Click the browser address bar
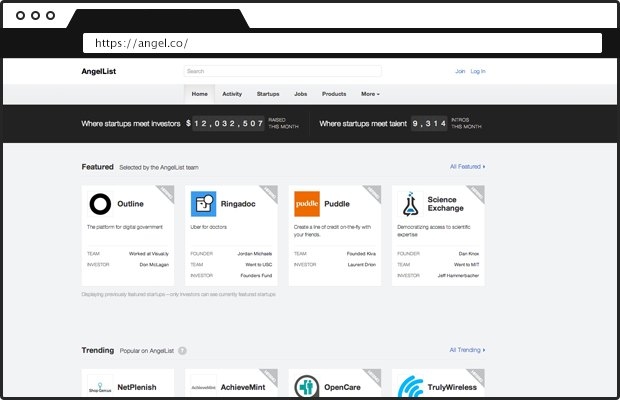The width and height of the screenshot is (620, 400). click(342, 43)
